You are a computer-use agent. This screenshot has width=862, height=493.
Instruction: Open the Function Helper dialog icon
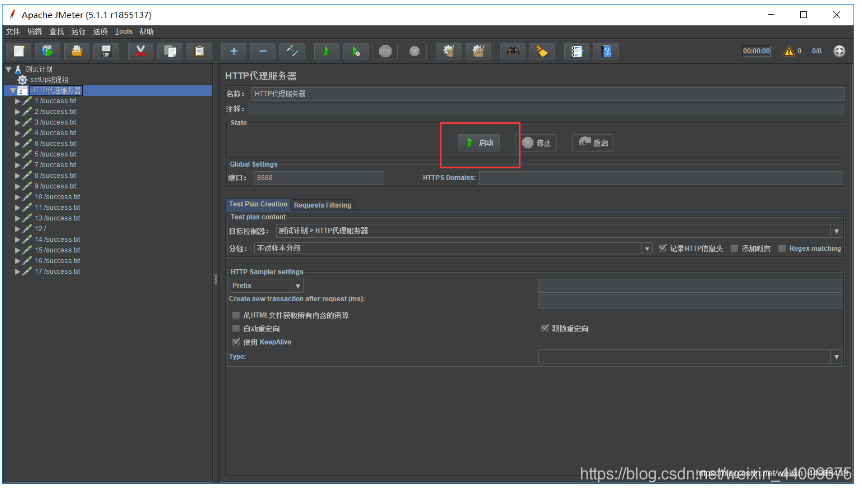pyautogui.click(x=576, y=51)
